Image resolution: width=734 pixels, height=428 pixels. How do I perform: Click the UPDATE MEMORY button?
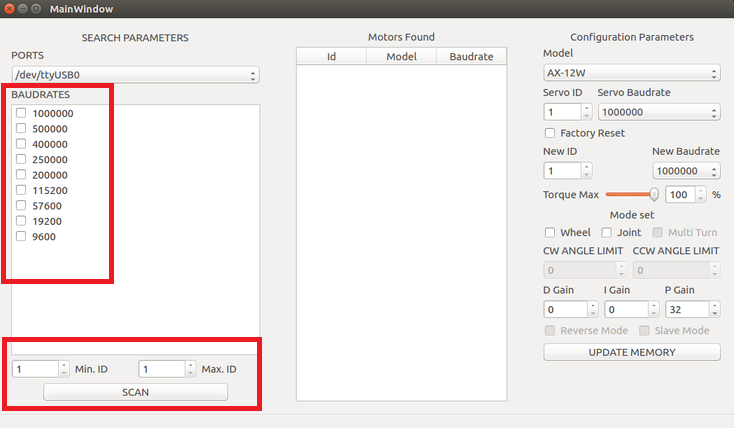631,352
